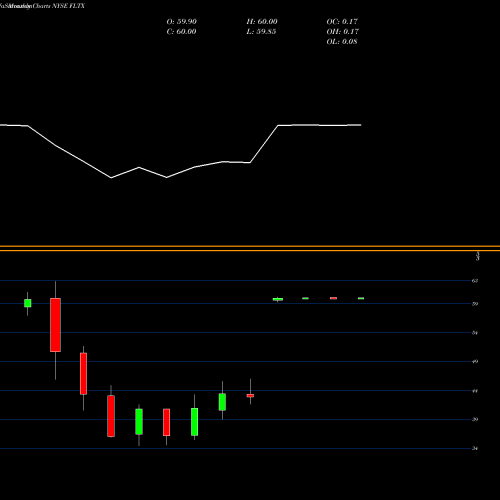Click the small red candlestick near 60
The image size is (500, 500).
click(333, 298)
